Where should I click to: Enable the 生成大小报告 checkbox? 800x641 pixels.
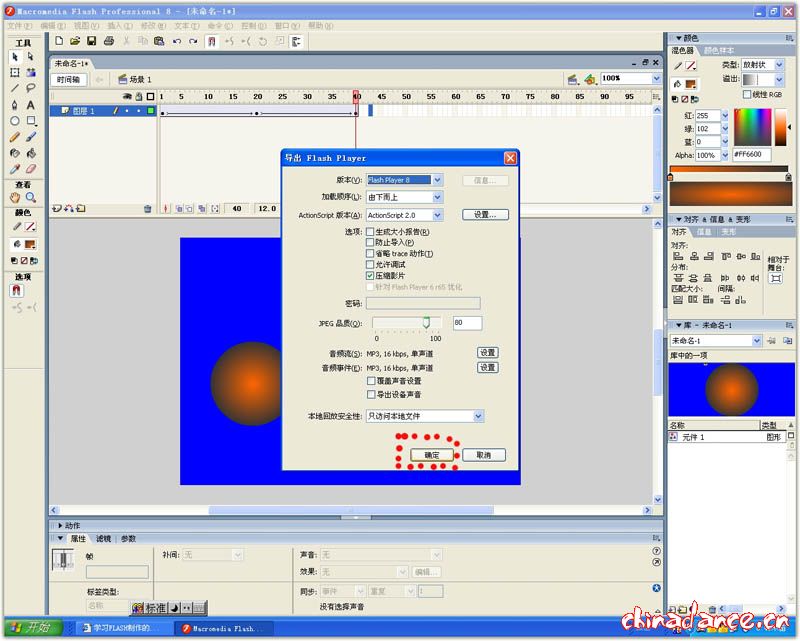(x=371, y=231)
